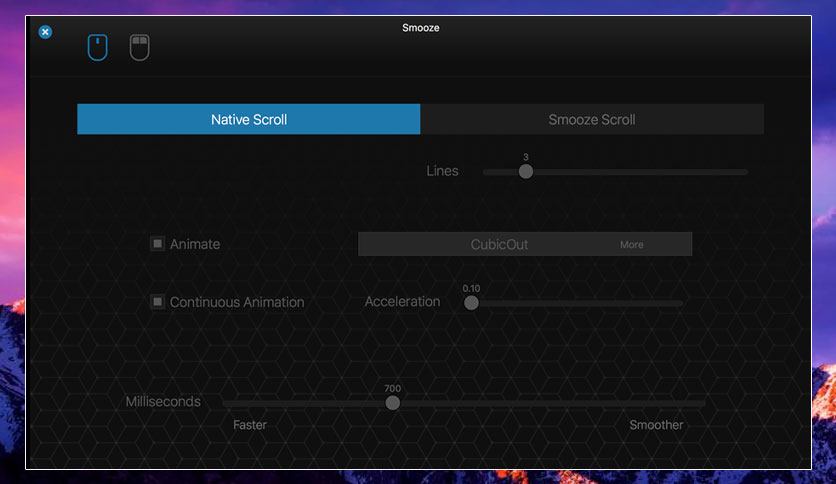Enable the Continuous Animation checkbox
The width and height of the screenshot is (836, 484).
tap(157, 302)
